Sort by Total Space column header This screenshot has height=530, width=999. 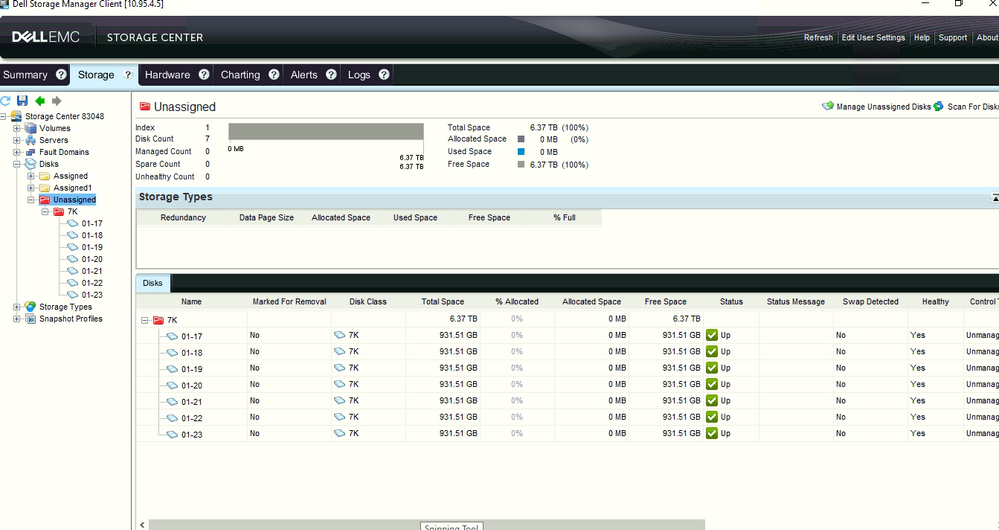(443, 302)
